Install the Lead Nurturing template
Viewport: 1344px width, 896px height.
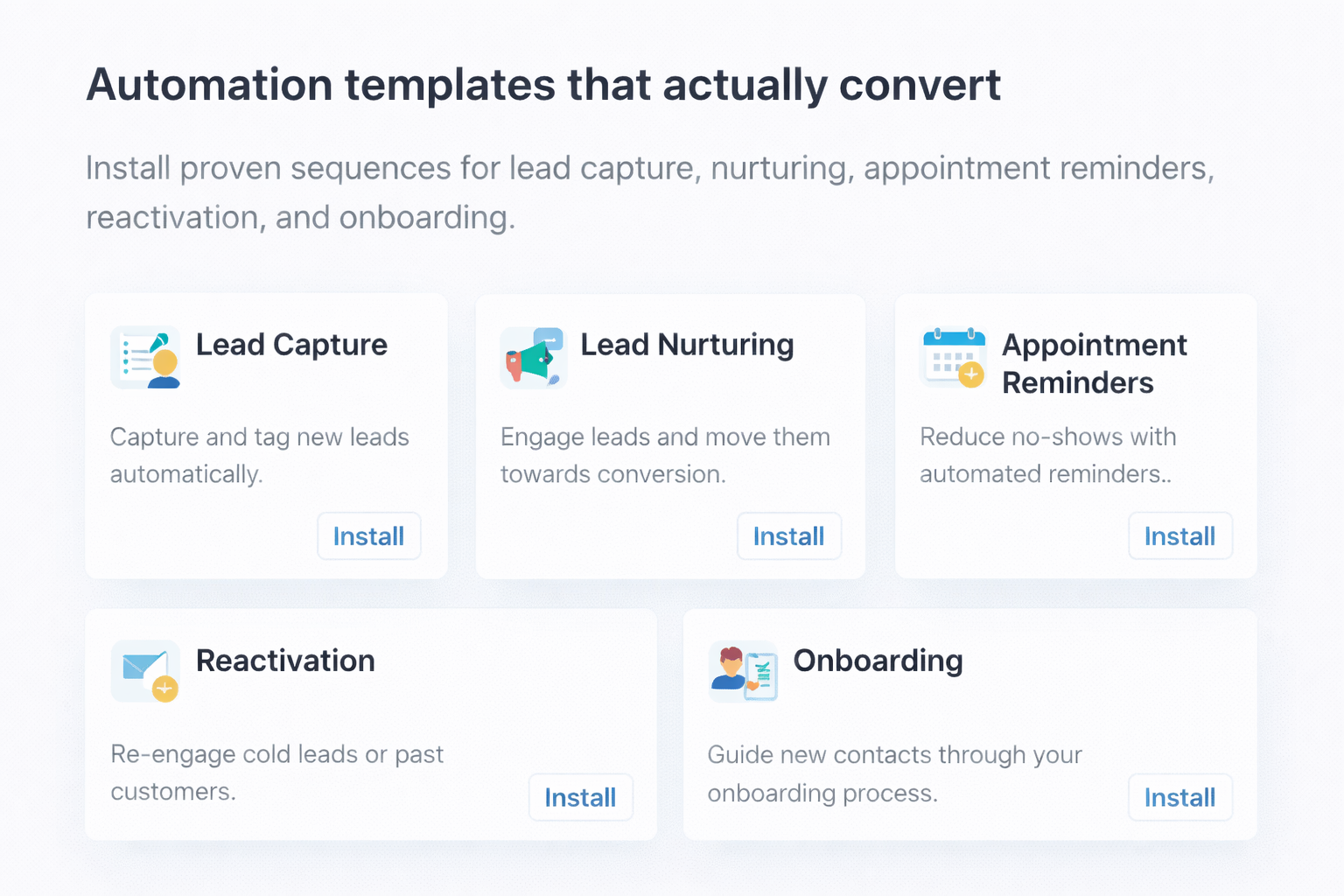tap(788, 535)
